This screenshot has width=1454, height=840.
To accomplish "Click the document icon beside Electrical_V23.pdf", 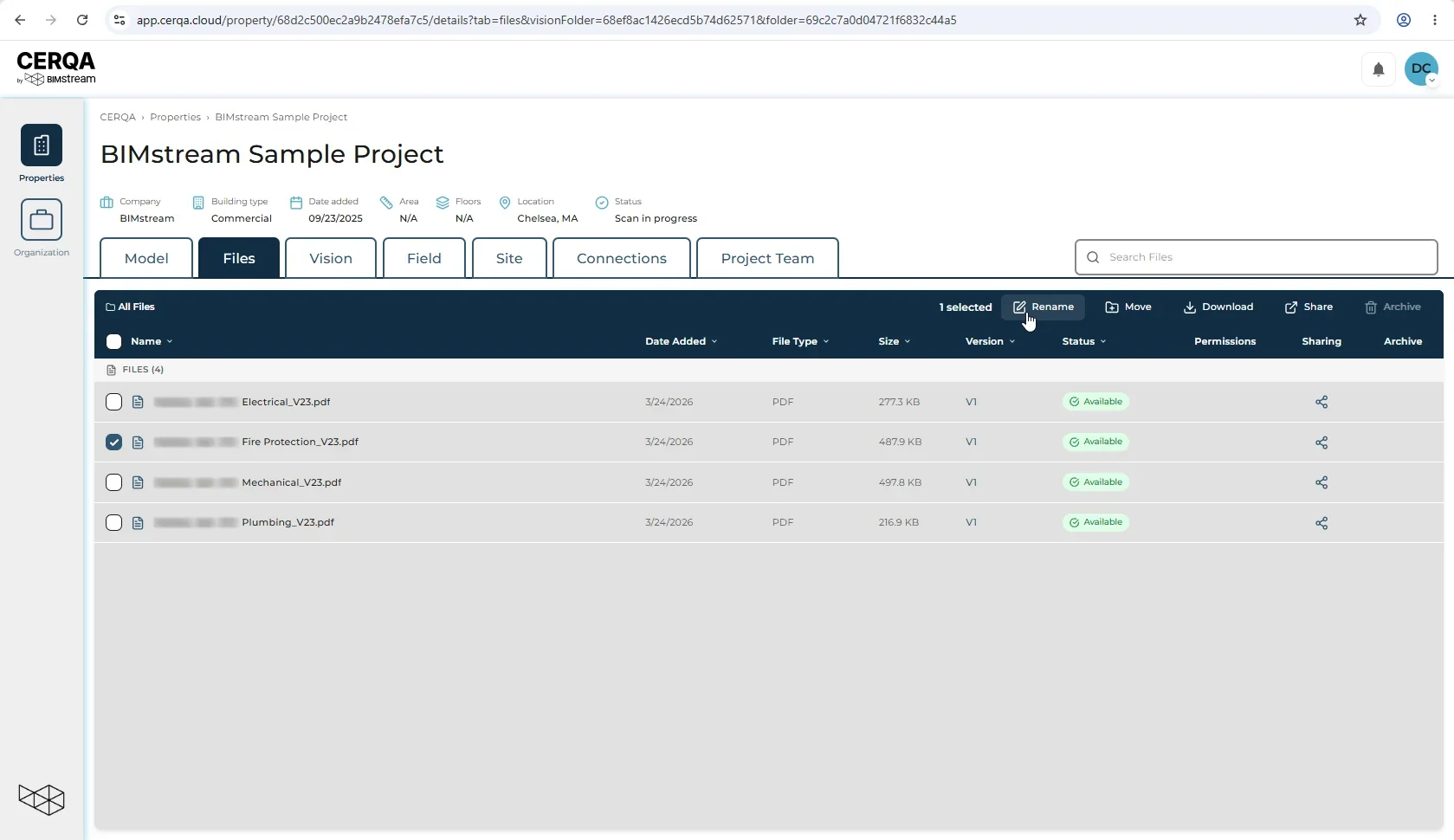I will tap(138, 402).
